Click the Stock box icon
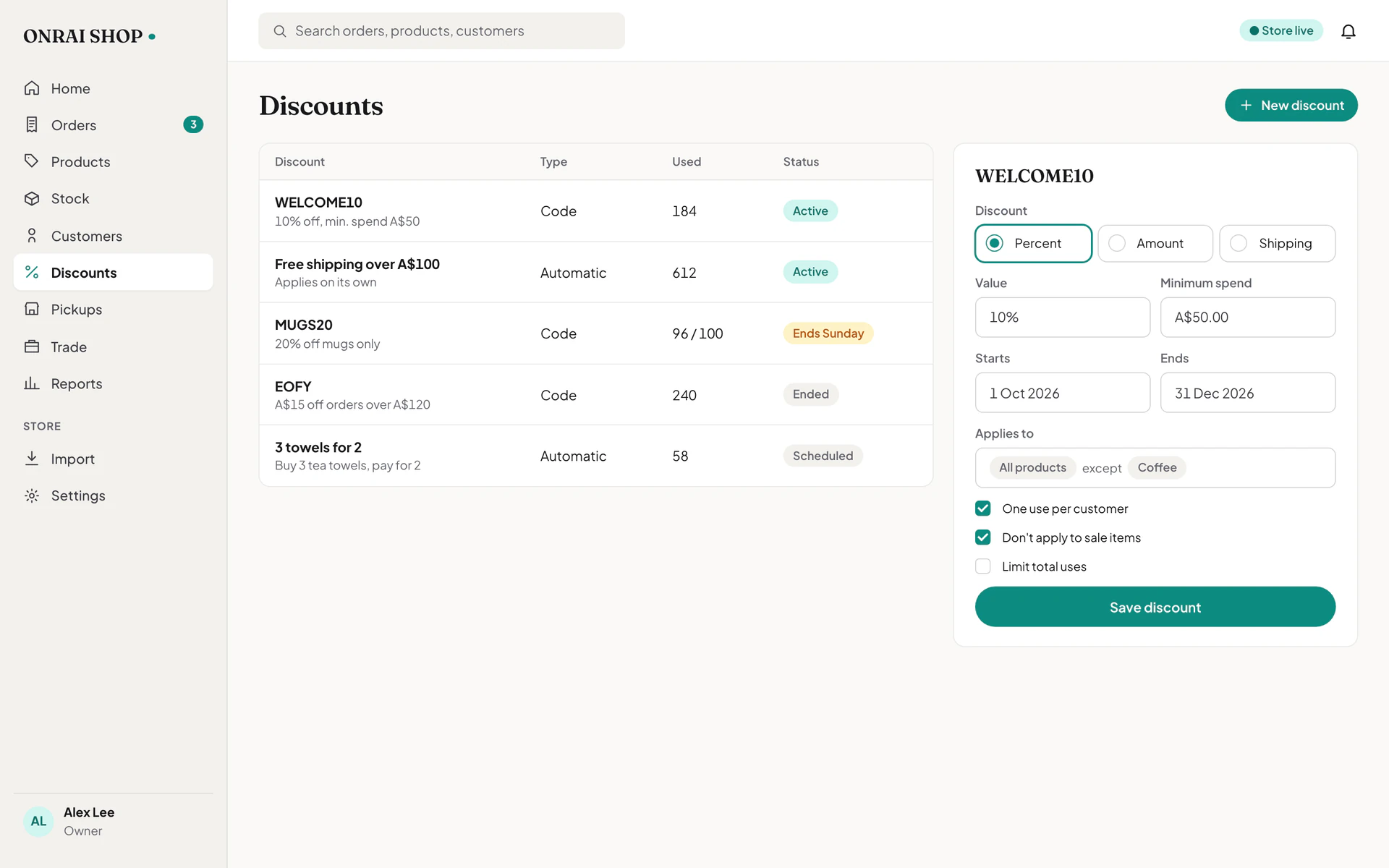1389x868 pixels. click(x=32, y=199)
